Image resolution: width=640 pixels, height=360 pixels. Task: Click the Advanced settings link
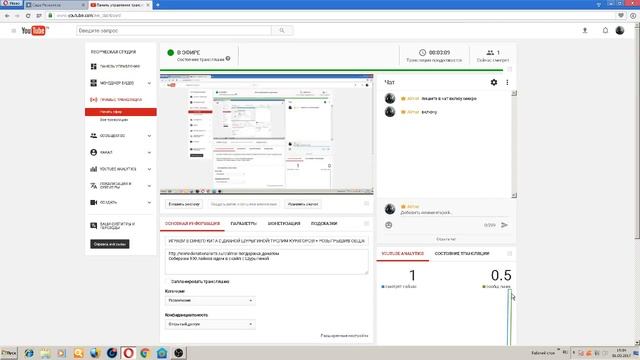pos(344,336)
